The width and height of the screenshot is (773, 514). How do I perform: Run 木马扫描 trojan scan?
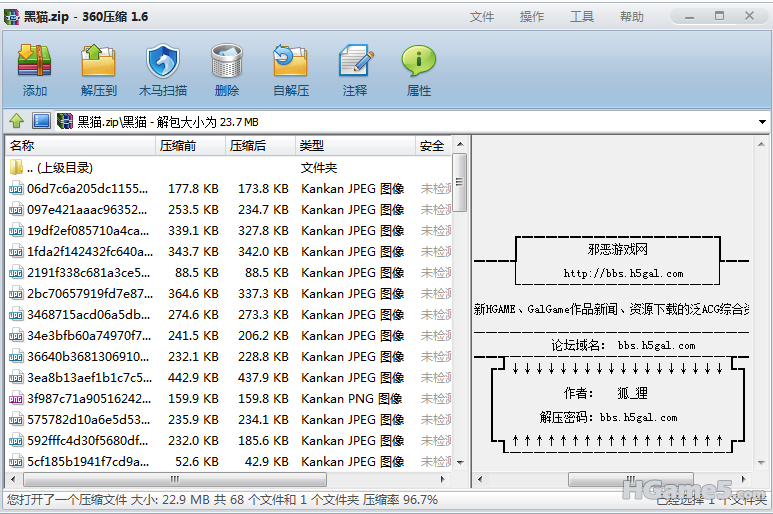click(162, 70)
